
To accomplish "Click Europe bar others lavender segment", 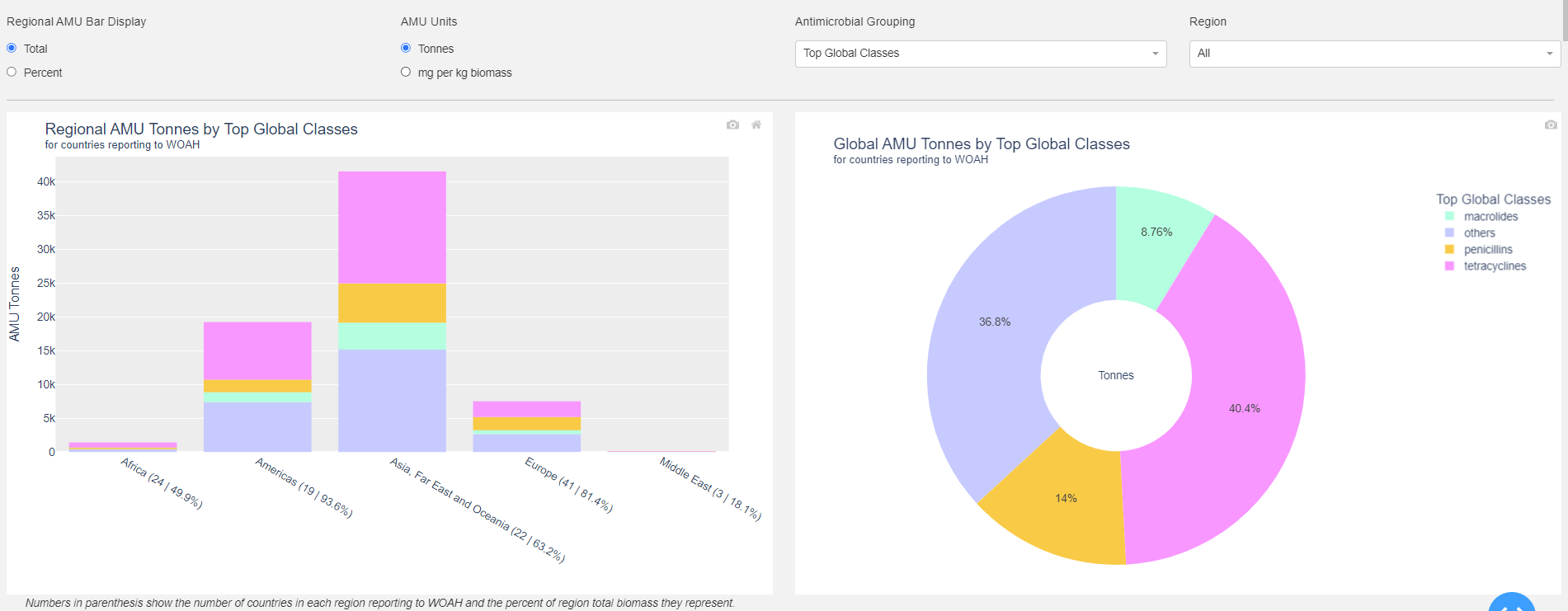I will (x=526, y=443).
